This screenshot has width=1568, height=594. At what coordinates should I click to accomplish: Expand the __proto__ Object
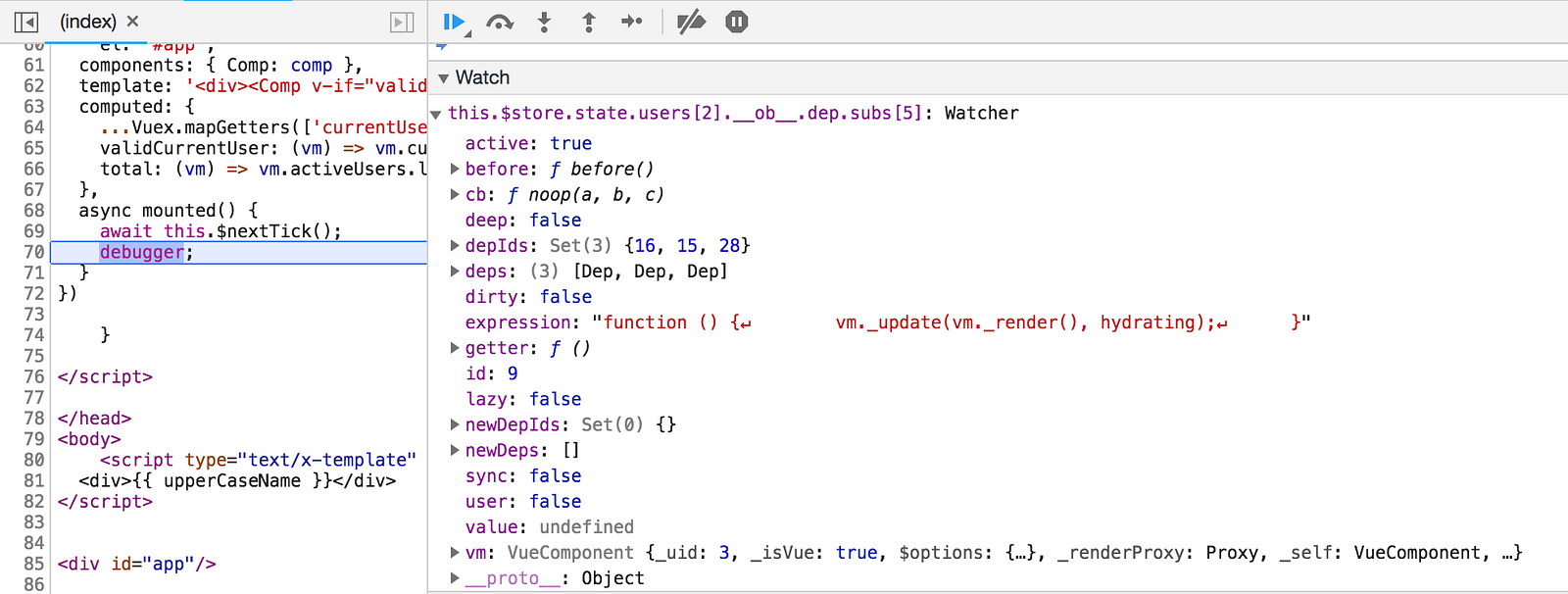[x=455, y=577]
